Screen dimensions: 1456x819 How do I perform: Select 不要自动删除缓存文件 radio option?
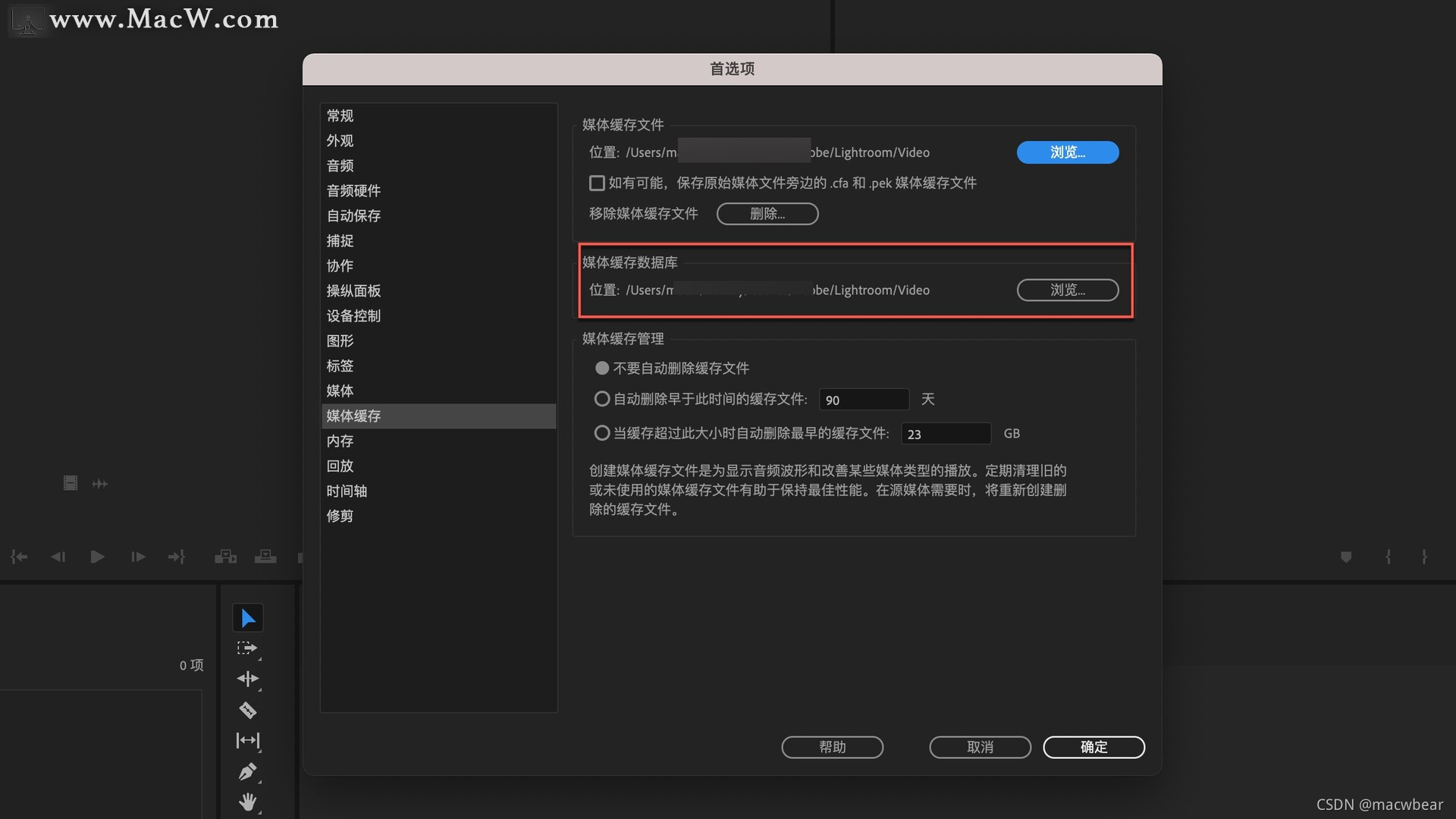pos(602,369)
